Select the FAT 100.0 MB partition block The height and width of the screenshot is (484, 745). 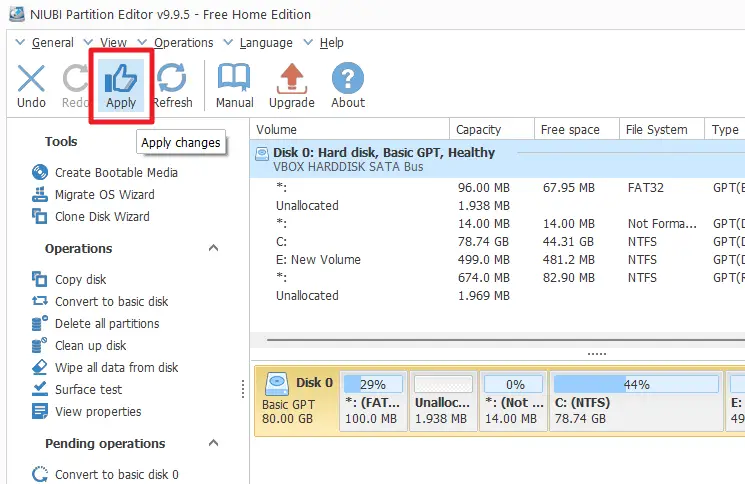(x=373, y=401)
